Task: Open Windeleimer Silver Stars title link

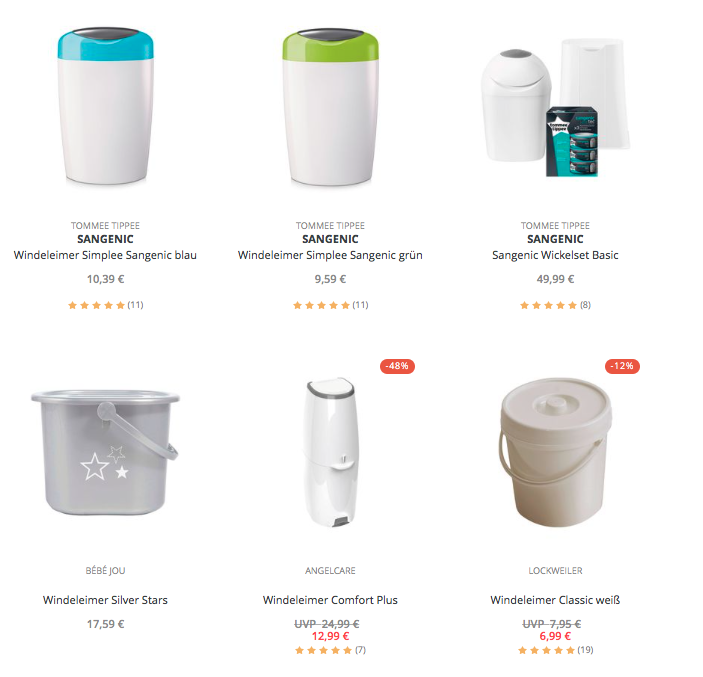Action: point(105,600)
